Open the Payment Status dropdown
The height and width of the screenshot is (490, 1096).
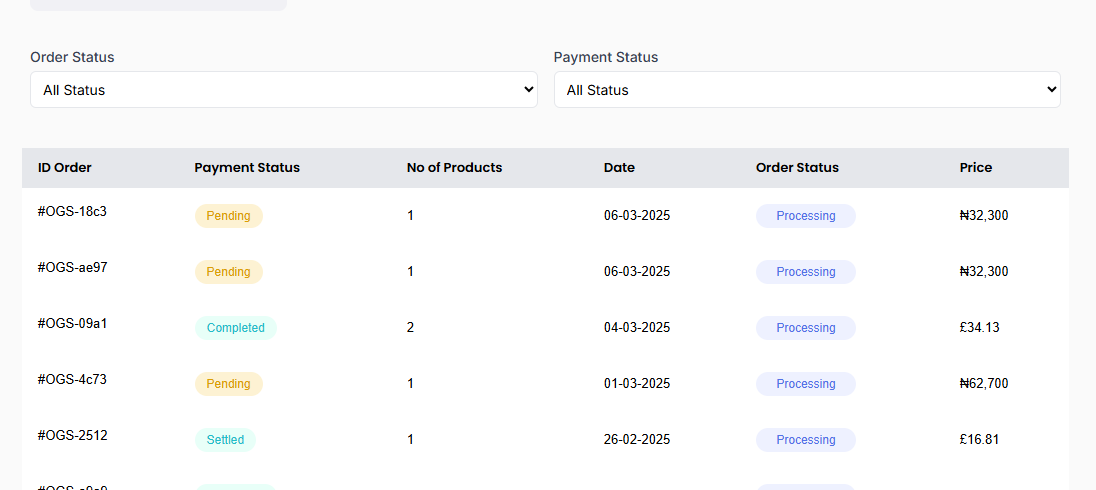click(x=806, y=90)
